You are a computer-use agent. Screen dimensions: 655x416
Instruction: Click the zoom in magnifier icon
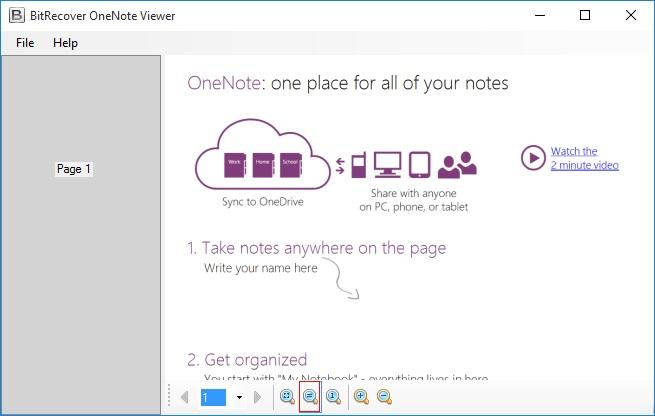pyautogui.click(x=361, y=396)
